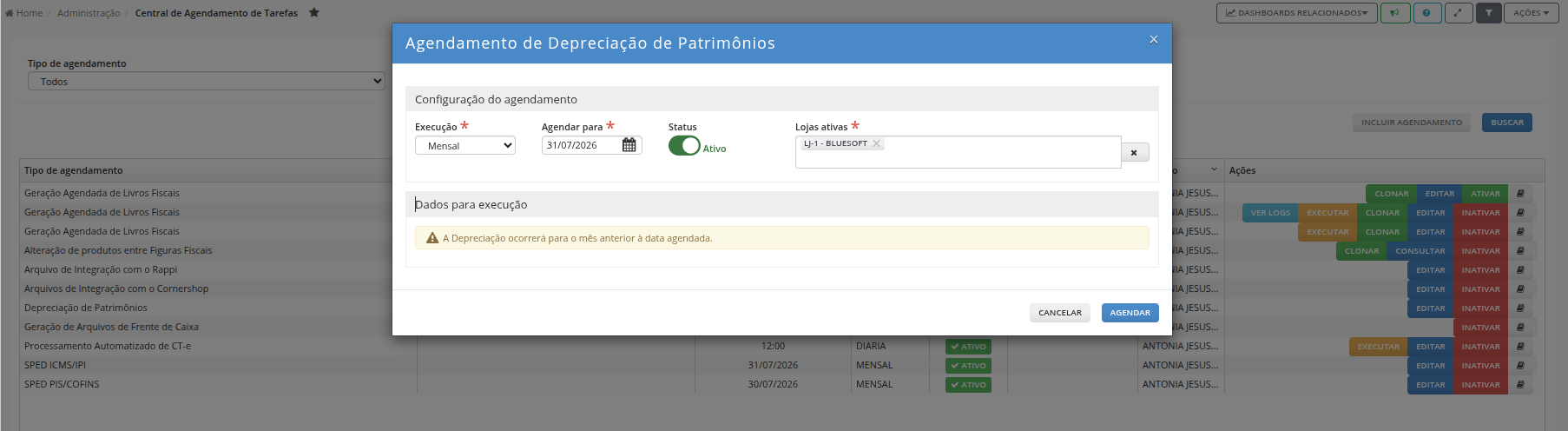Toggle the filter funnel button
This screenshot has height=431, width=1568.
click(1489, 13)
